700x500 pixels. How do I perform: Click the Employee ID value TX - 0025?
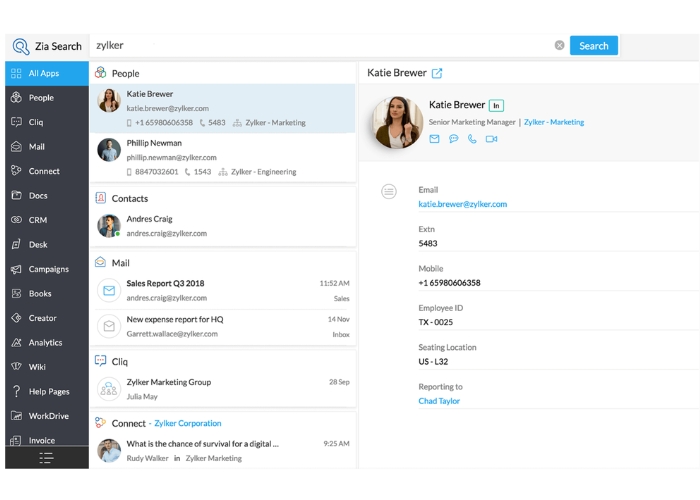pos(435,322)
